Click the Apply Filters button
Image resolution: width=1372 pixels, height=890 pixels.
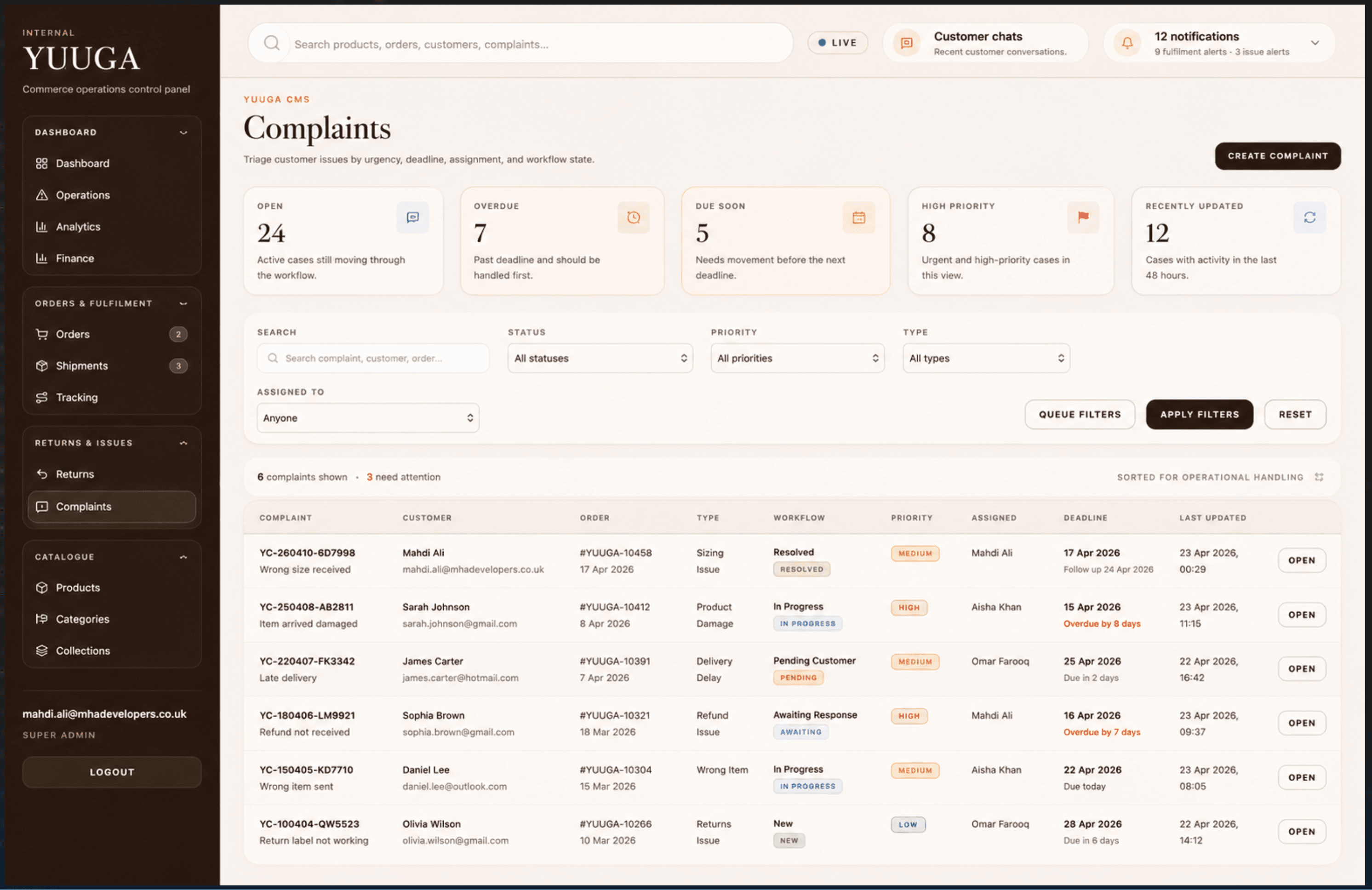point(1199,415)
